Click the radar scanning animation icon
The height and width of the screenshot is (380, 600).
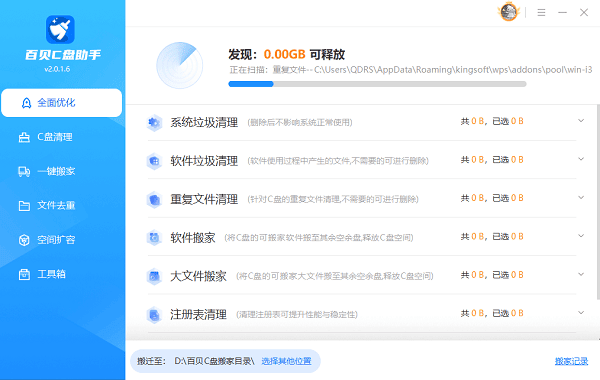pyautogui.click(x=180, y=65)
